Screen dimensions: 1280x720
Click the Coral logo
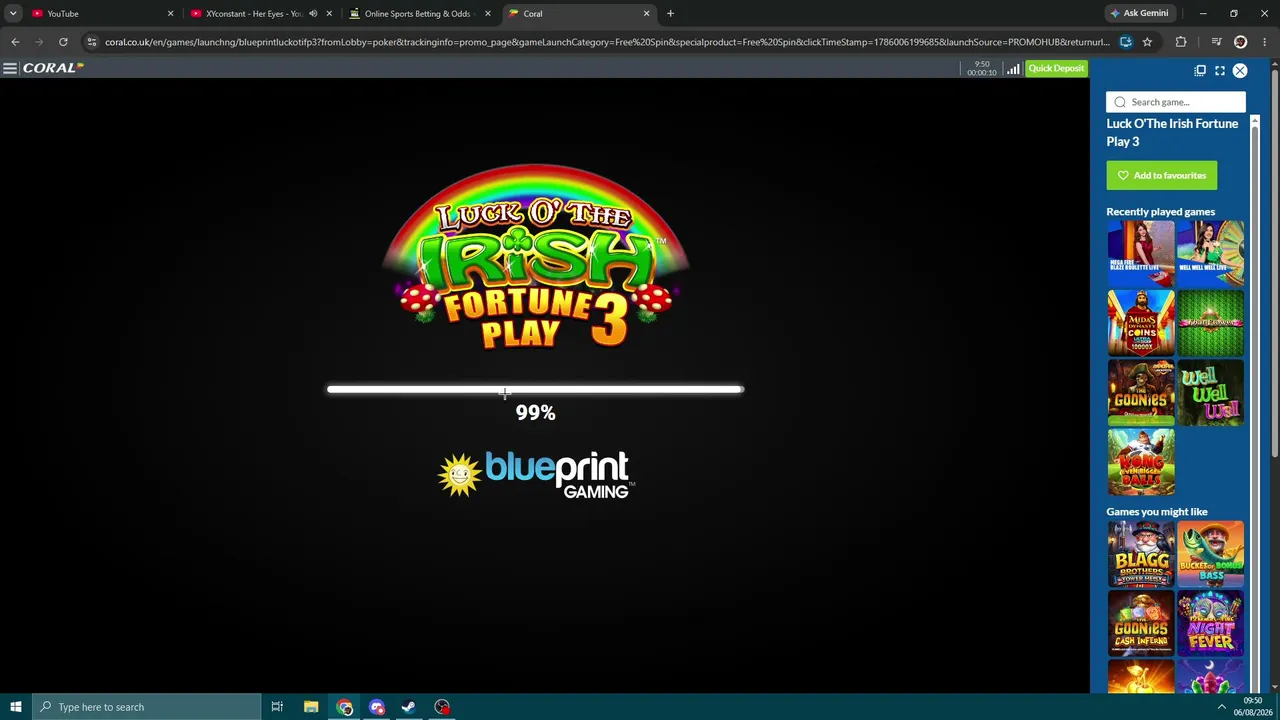[53, 68]
